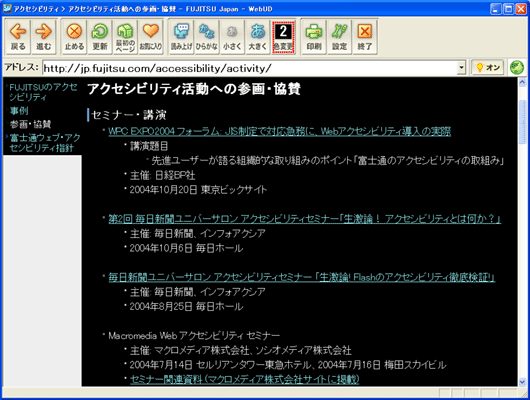Select 参画・協賛 in the sidebar
Viewport: 530px width, 400px height.
click(30, 124)
